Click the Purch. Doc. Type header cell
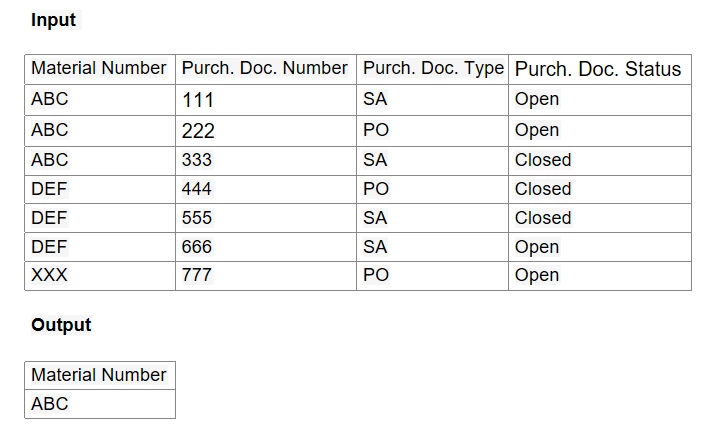 point(432,69)
